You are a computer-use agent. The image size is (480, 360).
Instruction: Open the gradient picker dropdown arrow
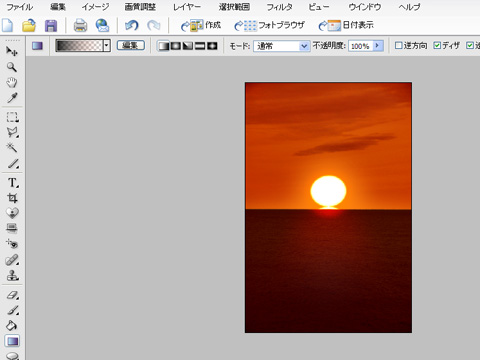click(x=107, y=46)
